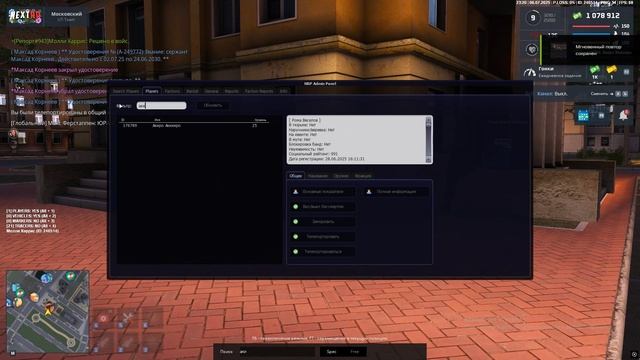Click the notification bell icon

(624, 115)
